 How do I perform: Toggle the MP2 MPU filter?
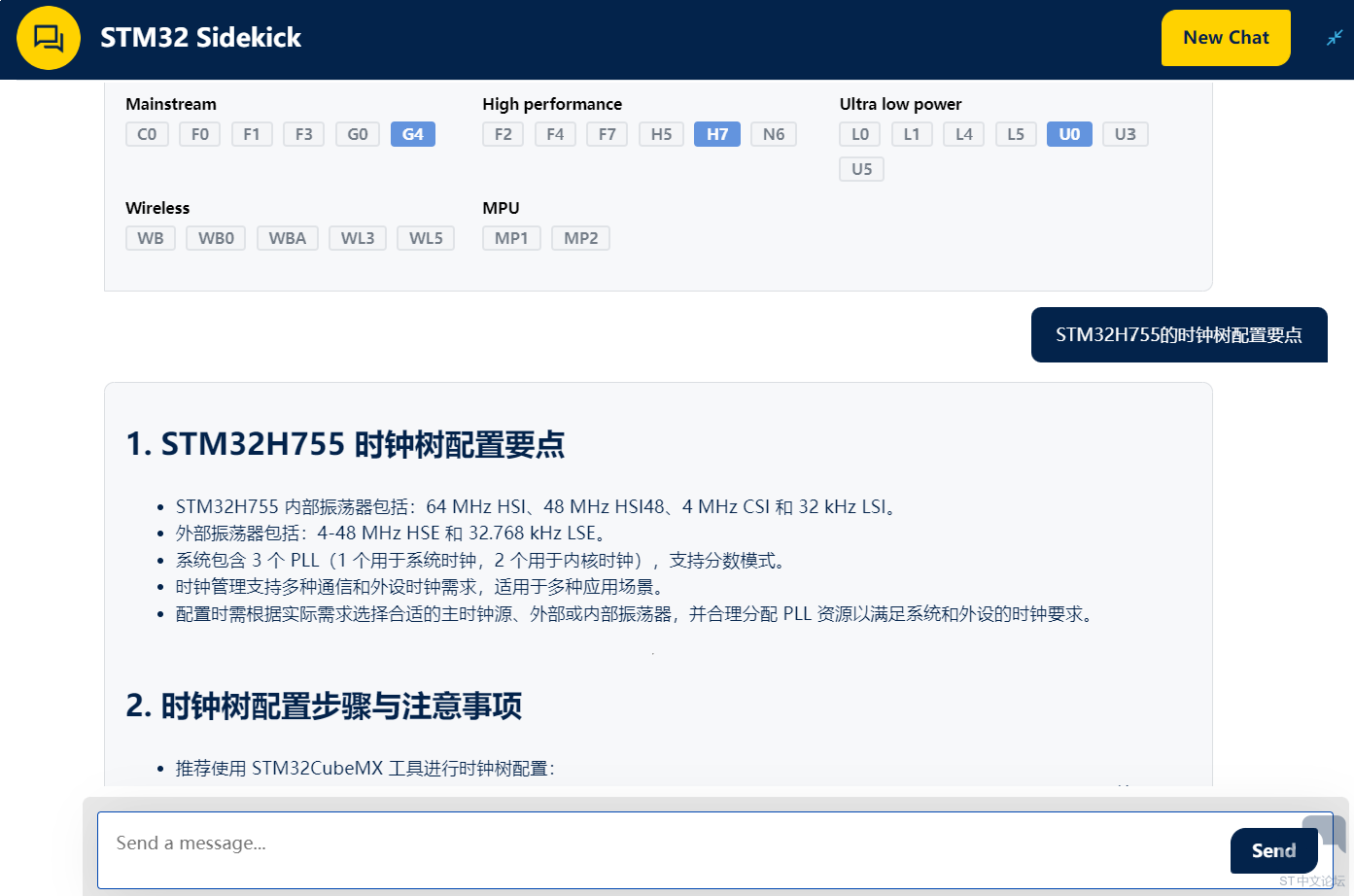(580, 237)
